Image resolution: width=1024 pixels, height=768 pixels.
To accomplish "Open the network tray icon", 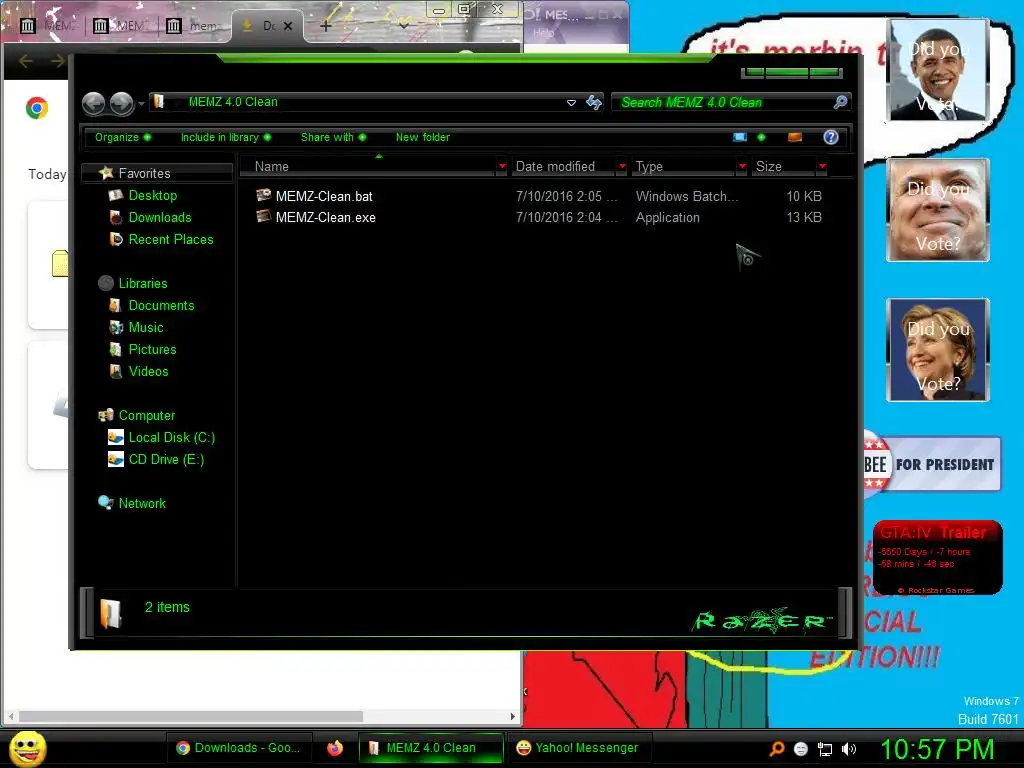I will 825,749.
